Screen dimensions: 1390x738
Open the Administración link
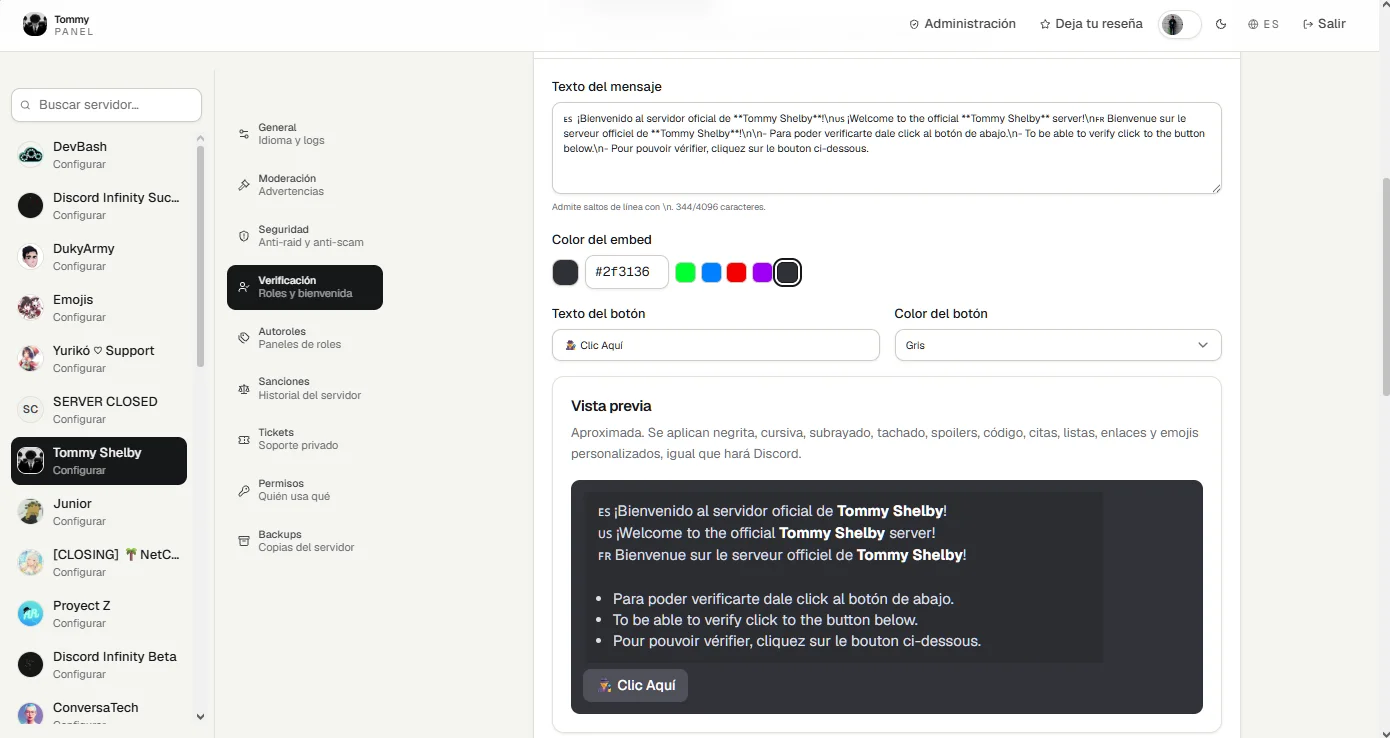(962, 24)
